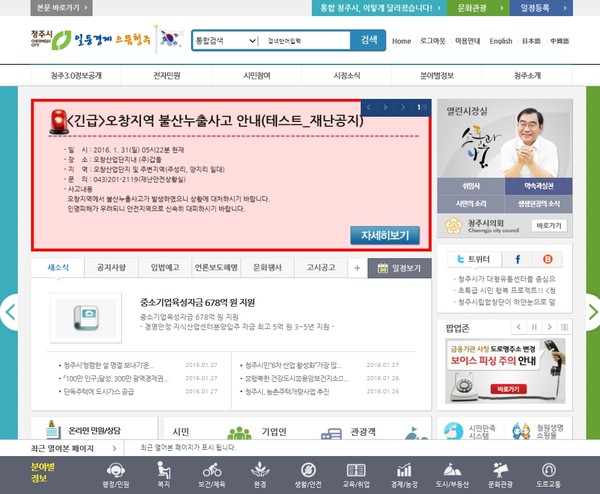Open 분야별정보 menu

coord(437,75)
